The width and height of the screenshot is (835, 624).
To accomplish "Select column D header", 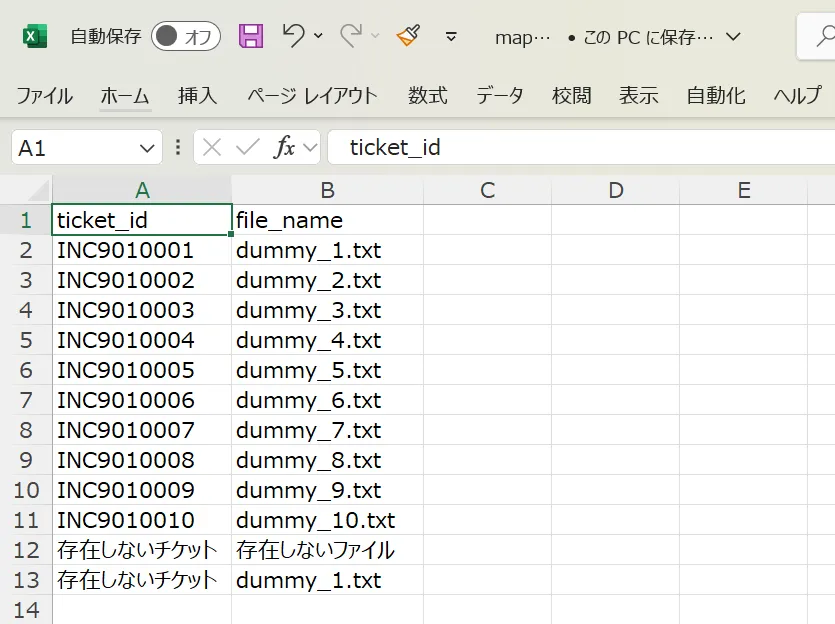I will point(616,190).
